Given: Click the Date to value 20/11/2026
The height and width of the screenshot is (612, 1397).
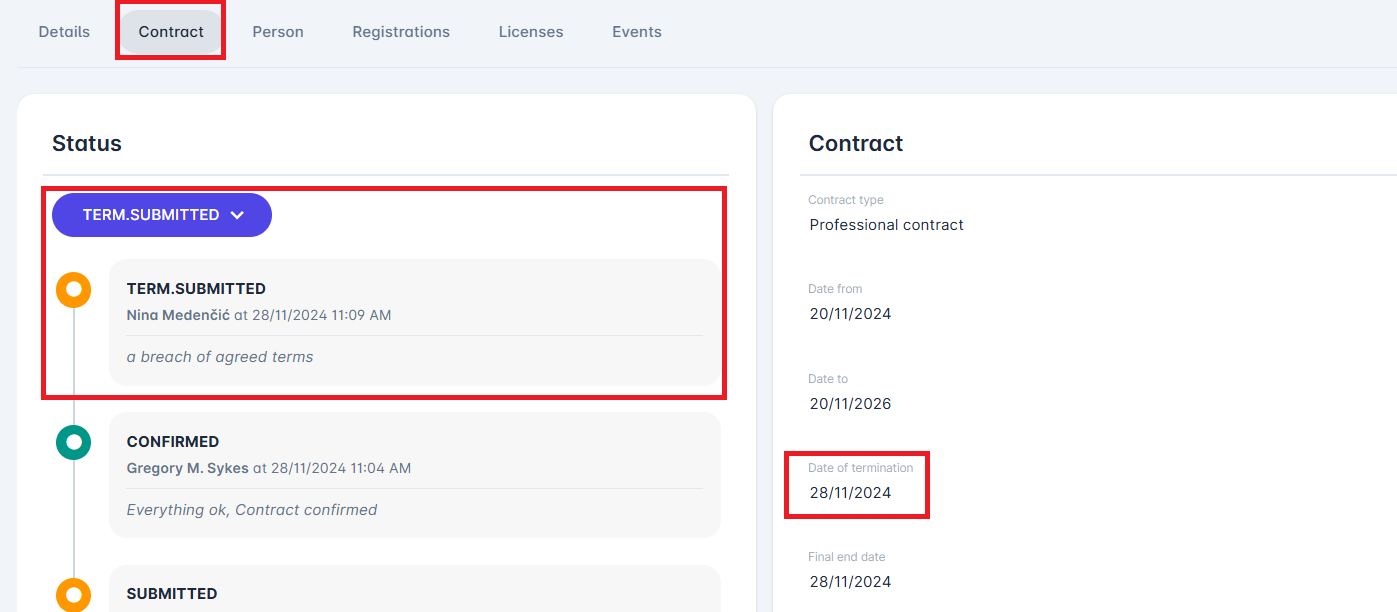Looking at the screenshot, I should pos(850,404).
